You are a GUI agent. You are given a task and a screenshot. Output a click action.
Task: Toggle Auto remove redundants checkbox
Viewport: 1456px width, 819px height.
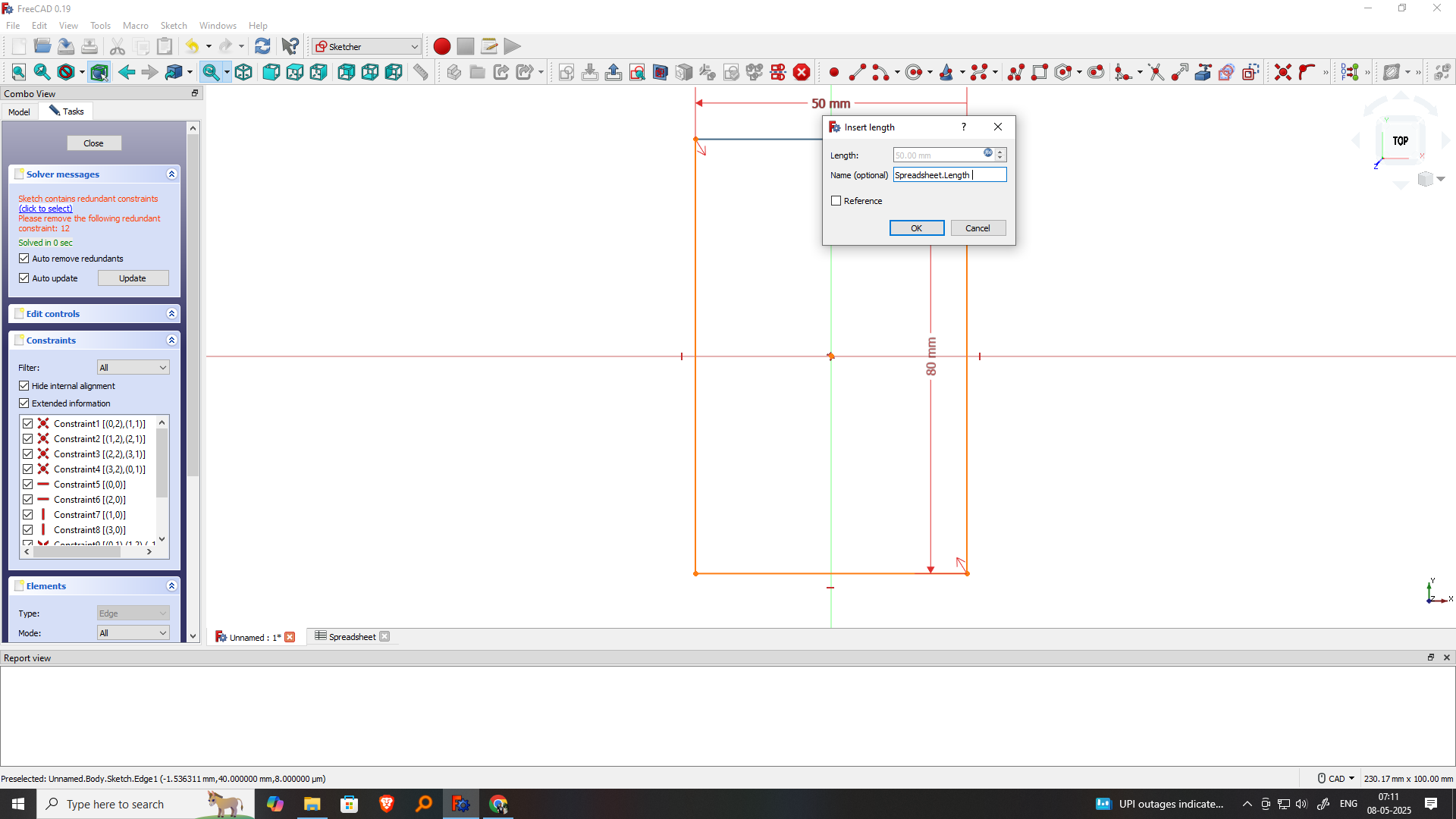point(24,259)
